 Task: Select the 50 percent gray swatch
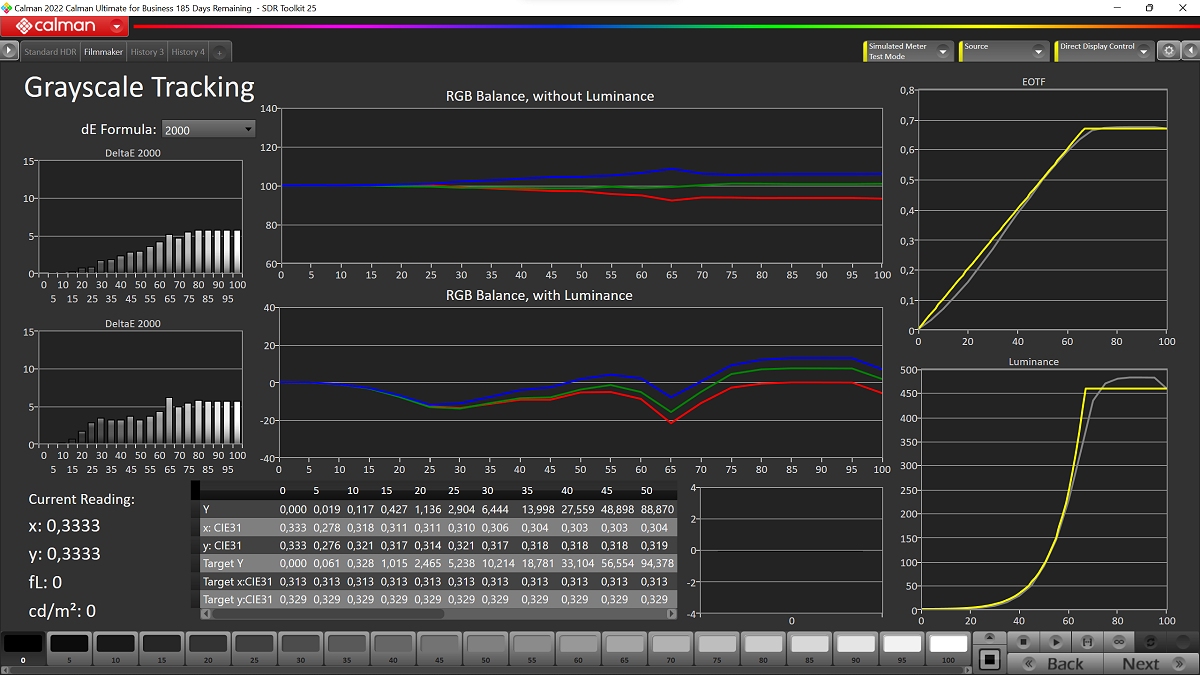(486, 647)
